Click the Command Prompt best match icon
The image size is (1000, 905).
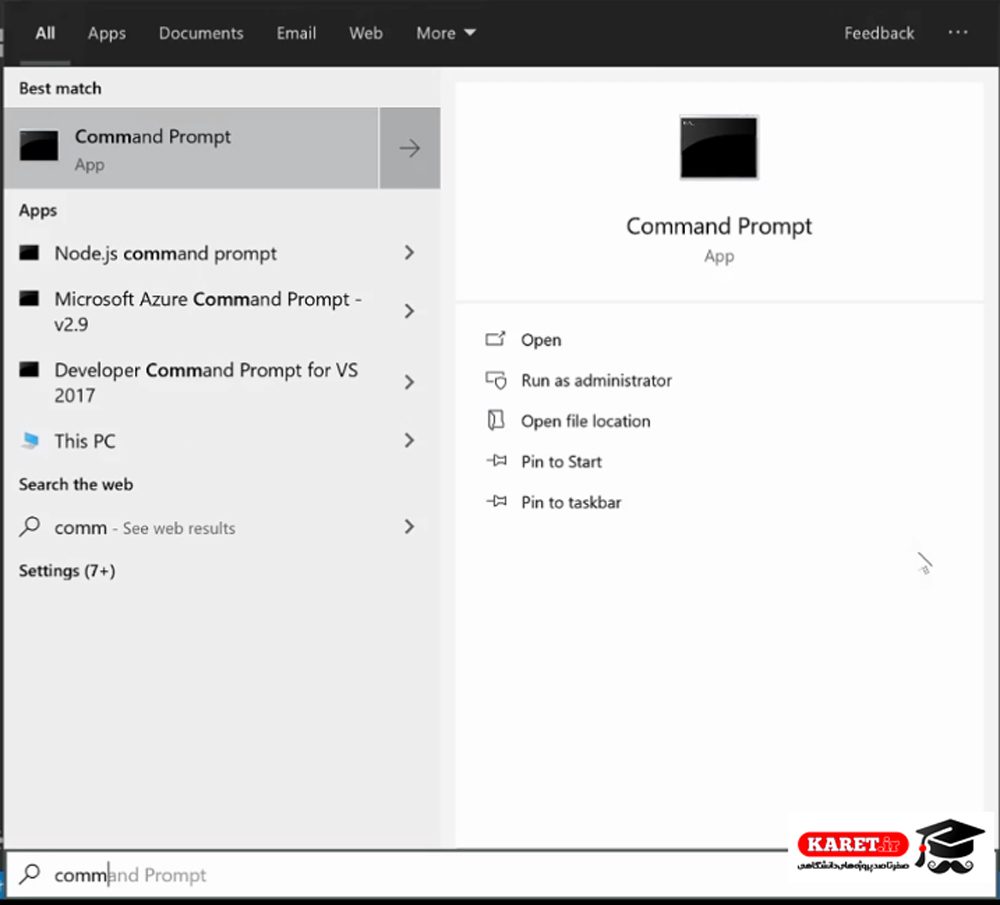click(x=39, y=145)
